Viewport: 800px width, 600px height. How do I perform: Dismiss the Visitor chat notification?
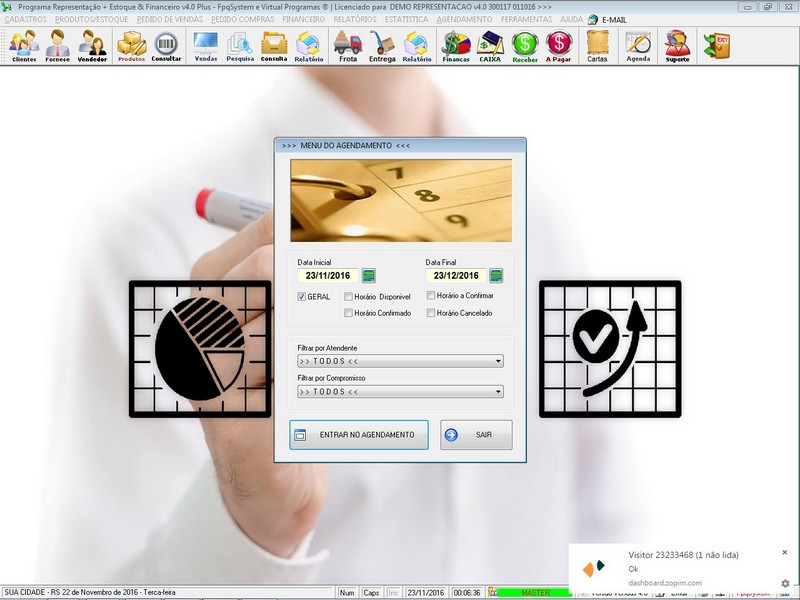click(x=785, y=553)
